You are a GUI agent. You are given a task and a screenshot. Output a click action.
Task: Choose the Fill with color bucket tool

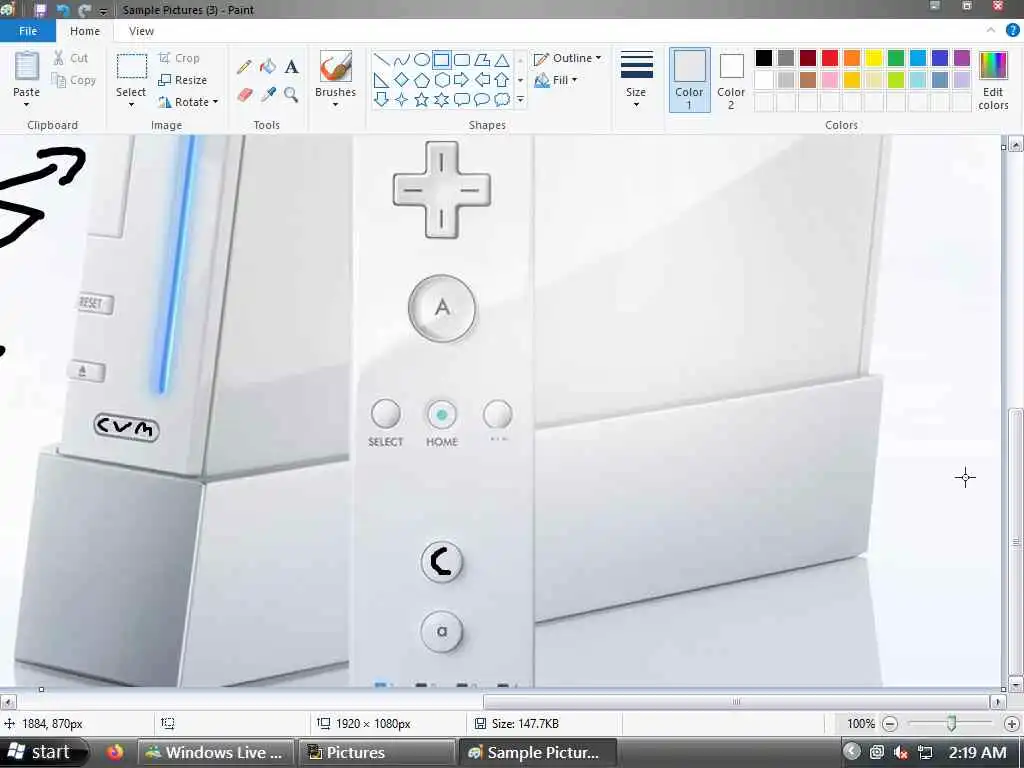[268, 67]
